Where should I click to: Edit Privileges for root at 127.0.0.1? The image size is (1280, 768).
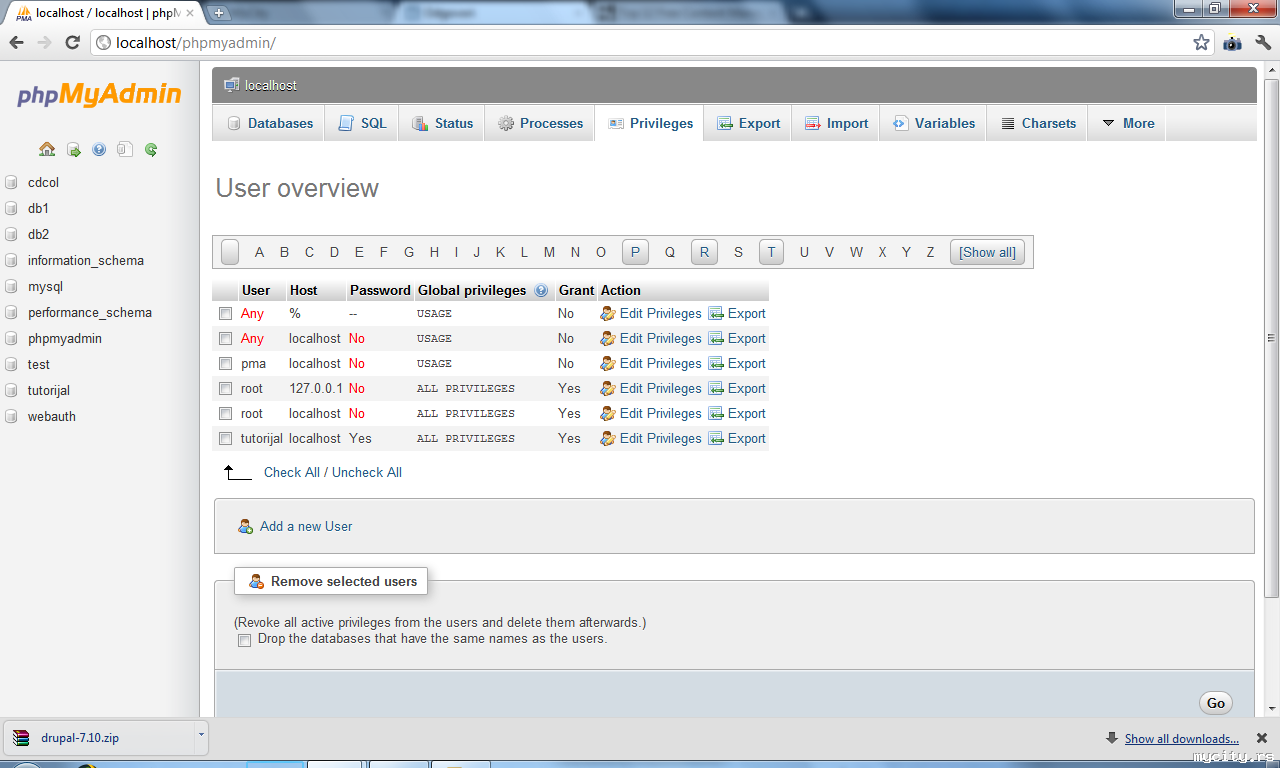(651, 389)
